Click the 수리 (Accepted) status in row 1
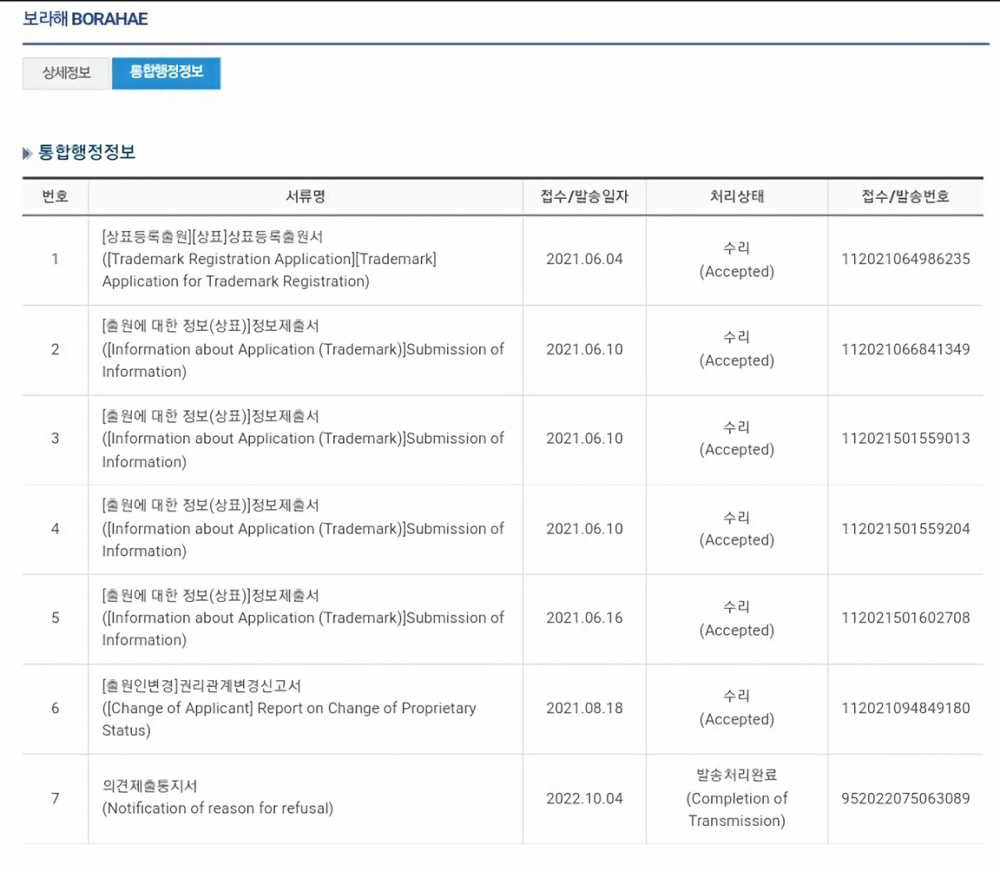The height and width of the screenshot is (872, 1000). [x=737, y=260]
